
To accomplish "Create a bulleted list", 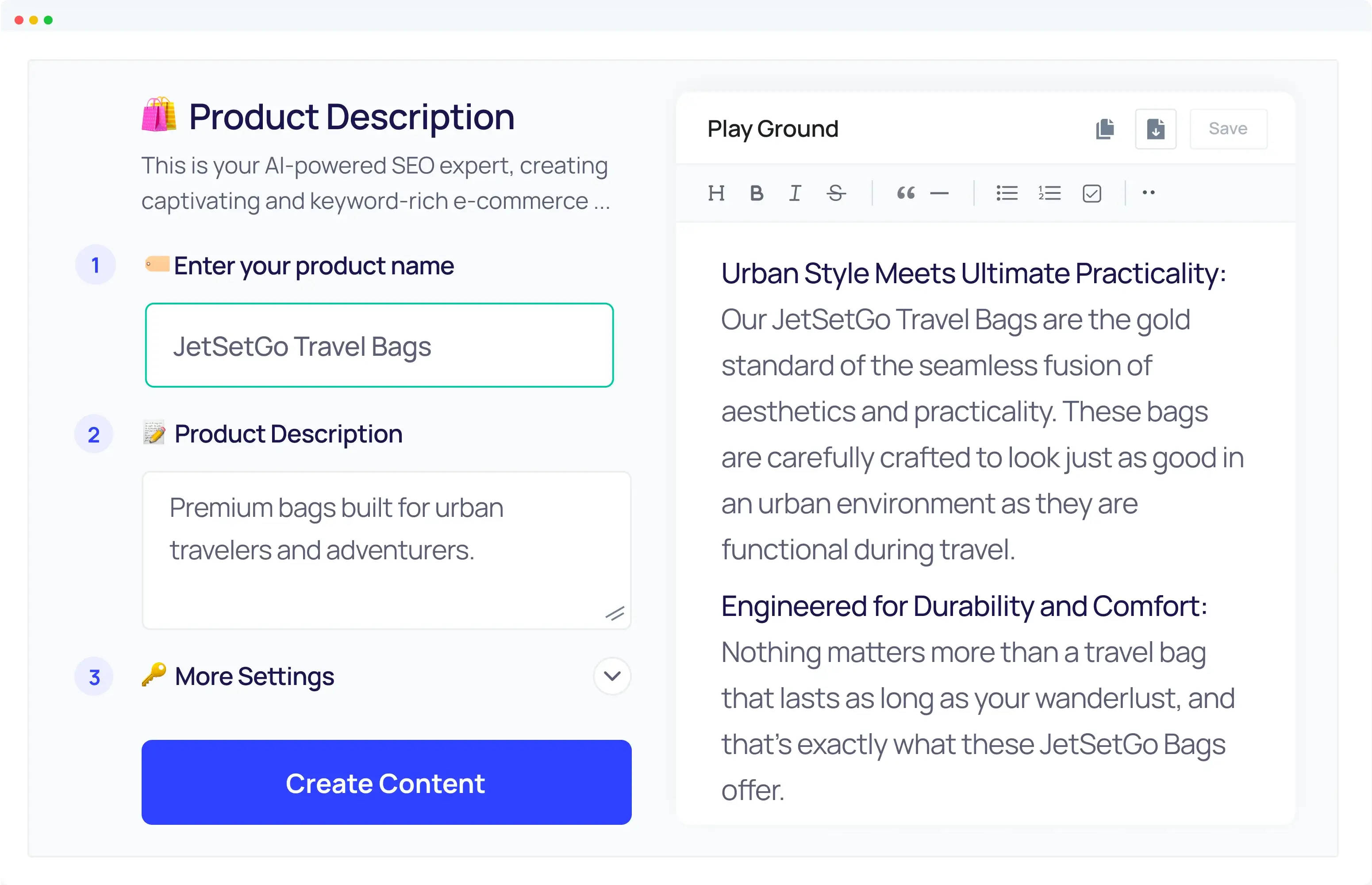I will (1007, 193).
